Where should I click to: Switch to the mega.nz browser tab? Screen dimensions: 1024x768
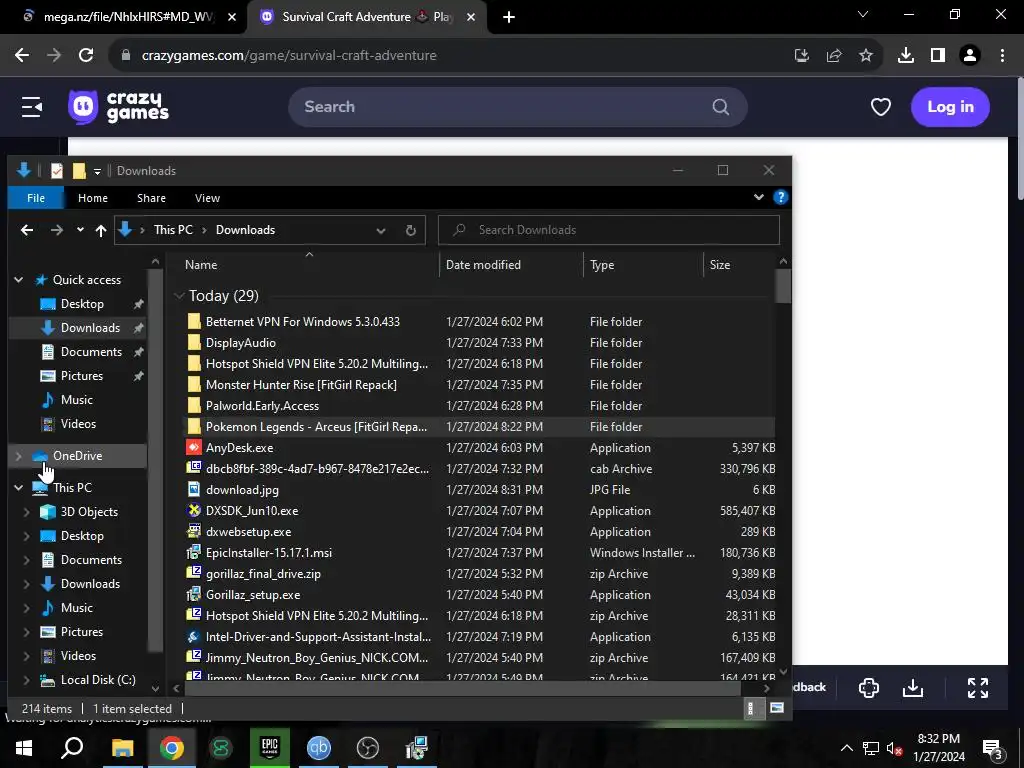pyautogui.click(x=128, y=17)
